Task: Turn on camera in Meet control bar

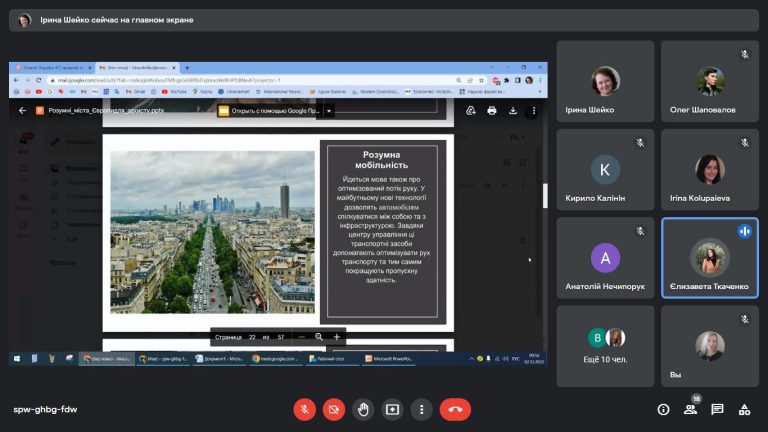Action: pyautogui.click(x=334, y=409)
